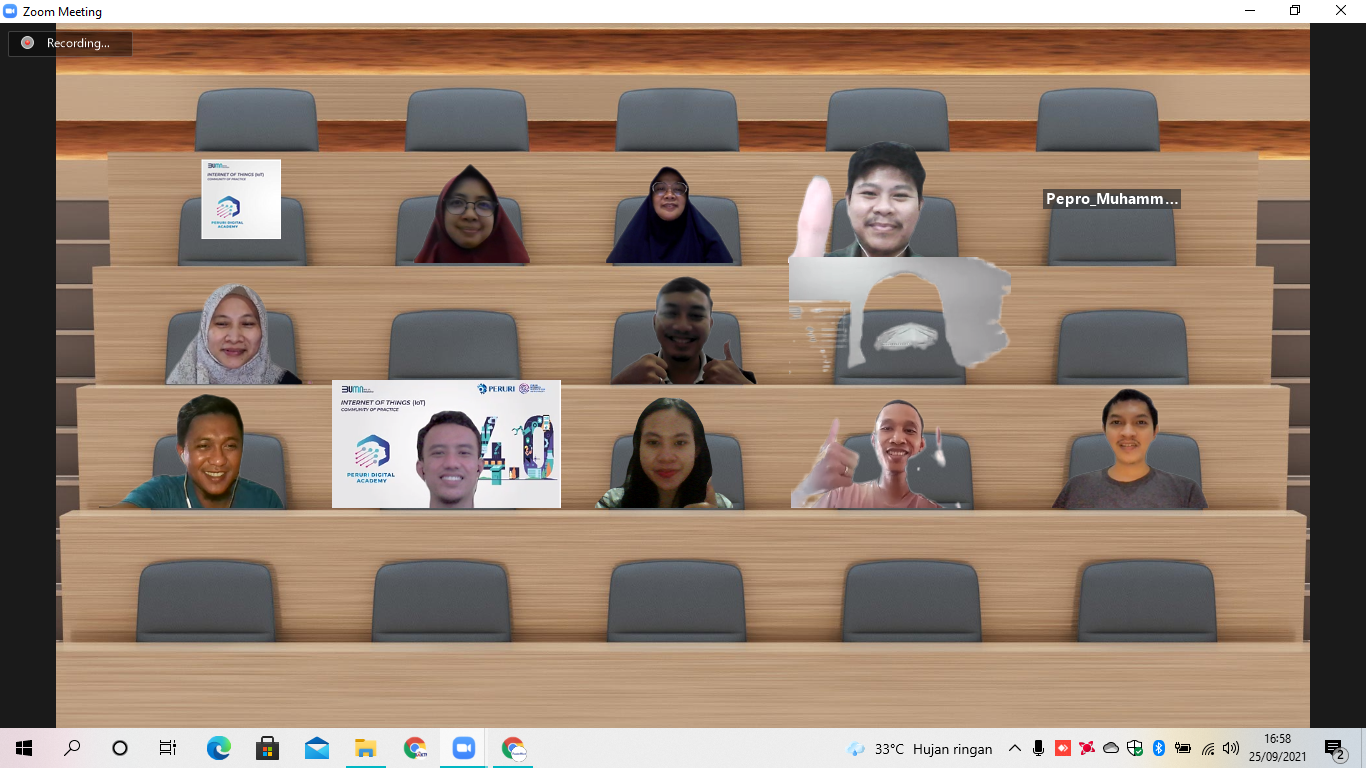Open the weather widget showing Hujan ringan
This screenshot has height=768, width=1366.
920,748
